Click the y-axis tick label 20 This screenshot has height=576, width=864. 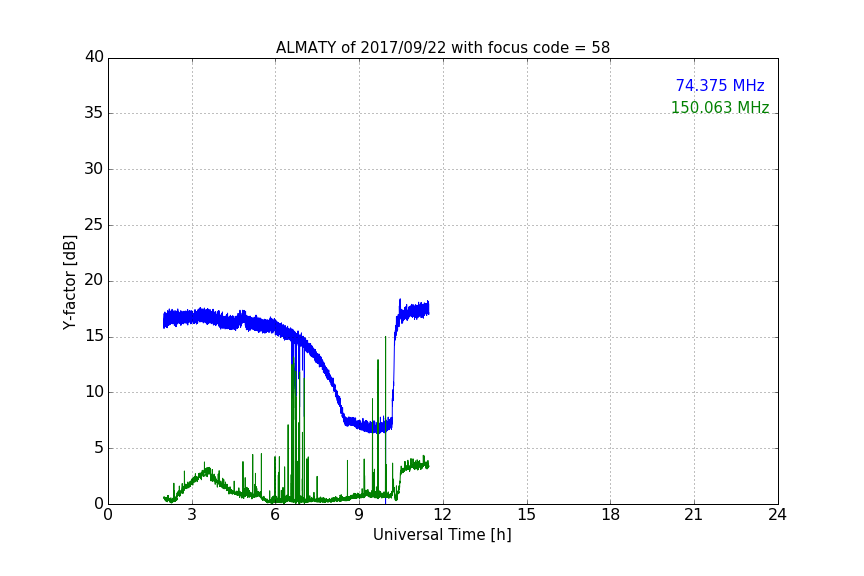tap(94, 280)
